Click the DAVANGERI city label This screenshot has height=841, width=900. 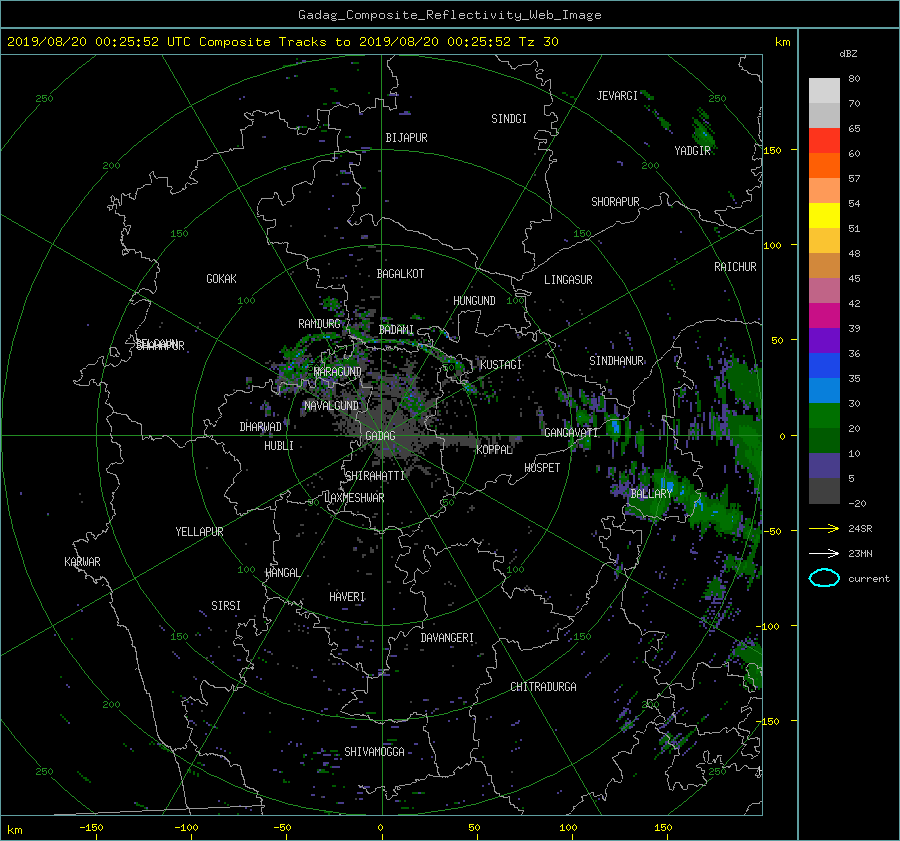click(x=447, y=638)
